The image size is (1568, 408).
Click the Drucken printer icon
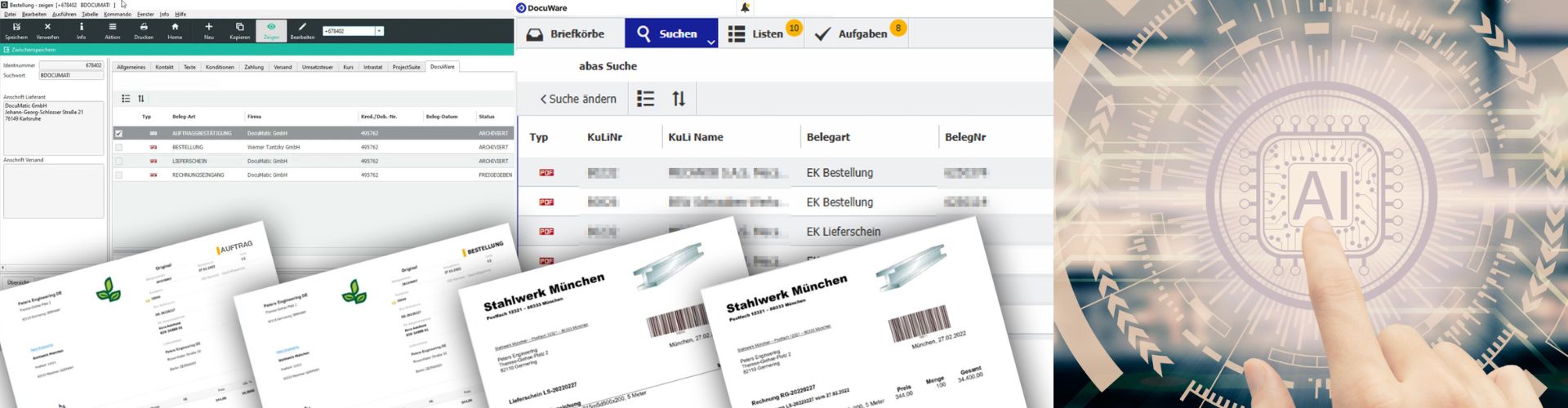(144, 28)
